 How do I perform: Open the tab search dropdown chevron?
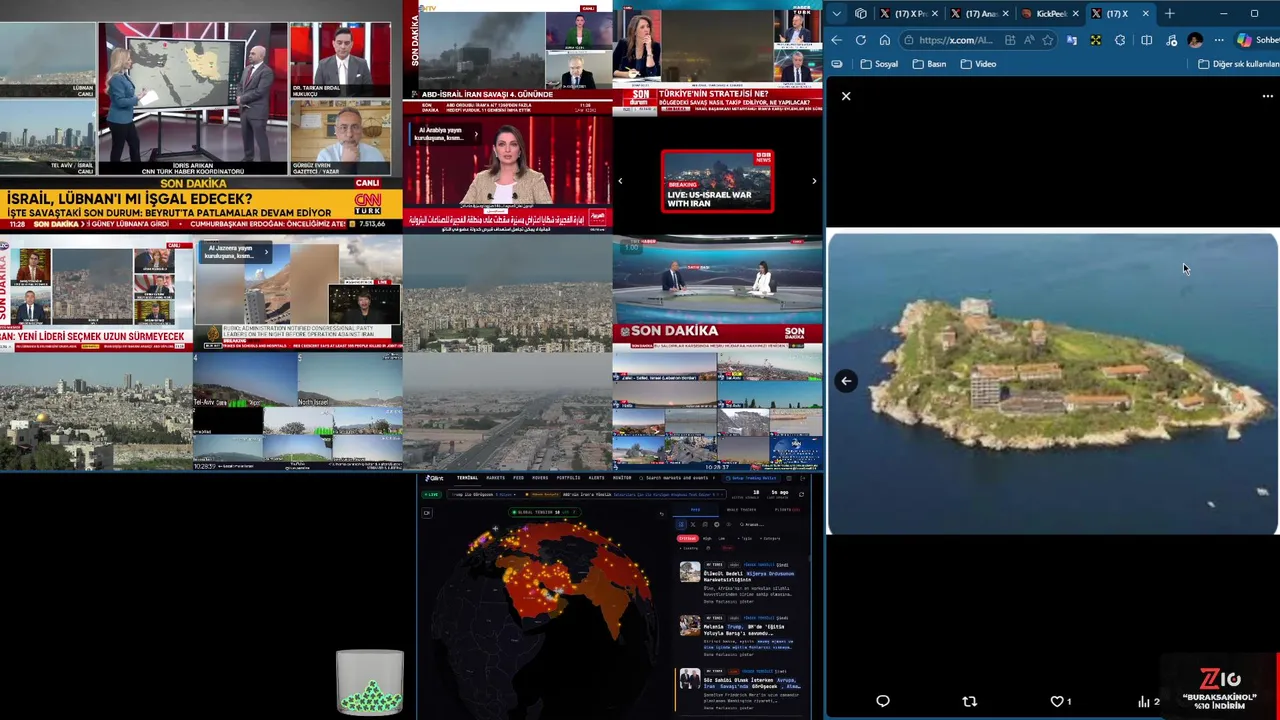point(837,13)
